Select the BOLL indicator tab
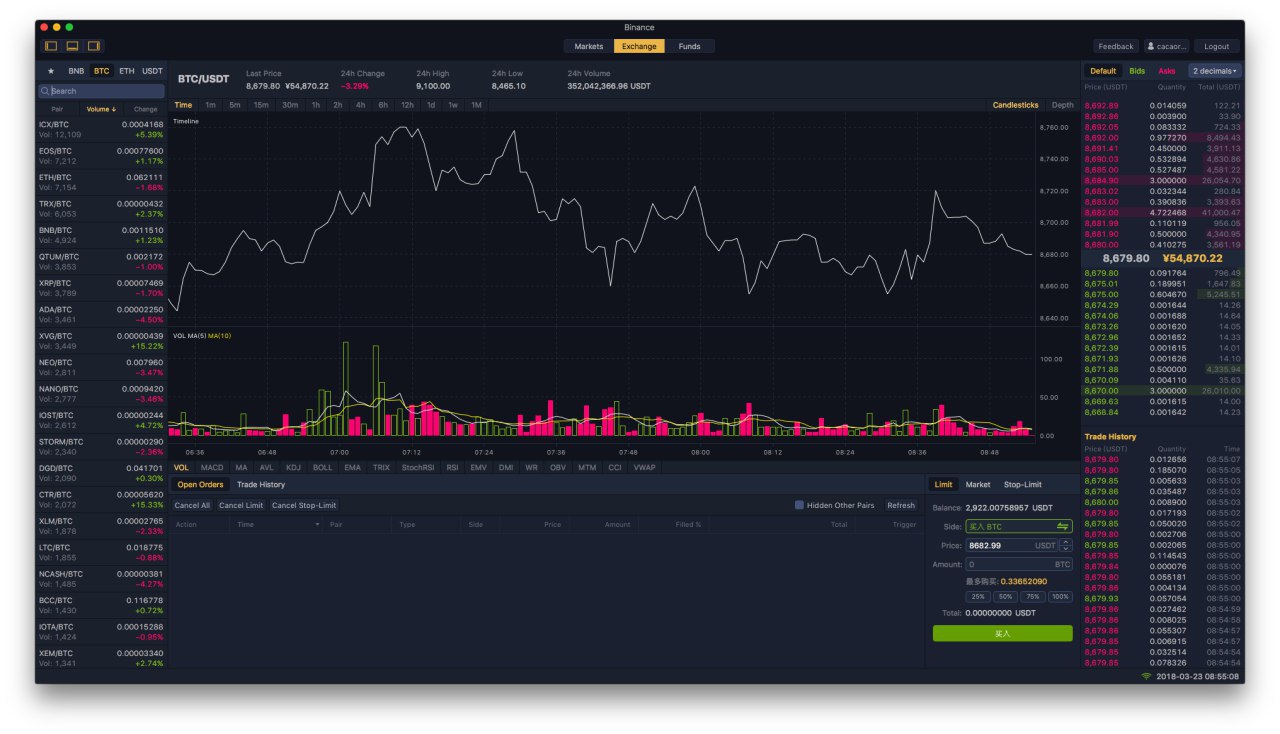The height and width of the screenshot is (734, 1280). click(322, 467)
